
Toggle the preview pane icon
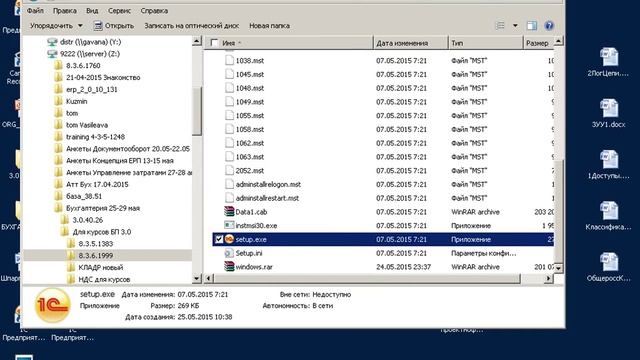[531, 26]
